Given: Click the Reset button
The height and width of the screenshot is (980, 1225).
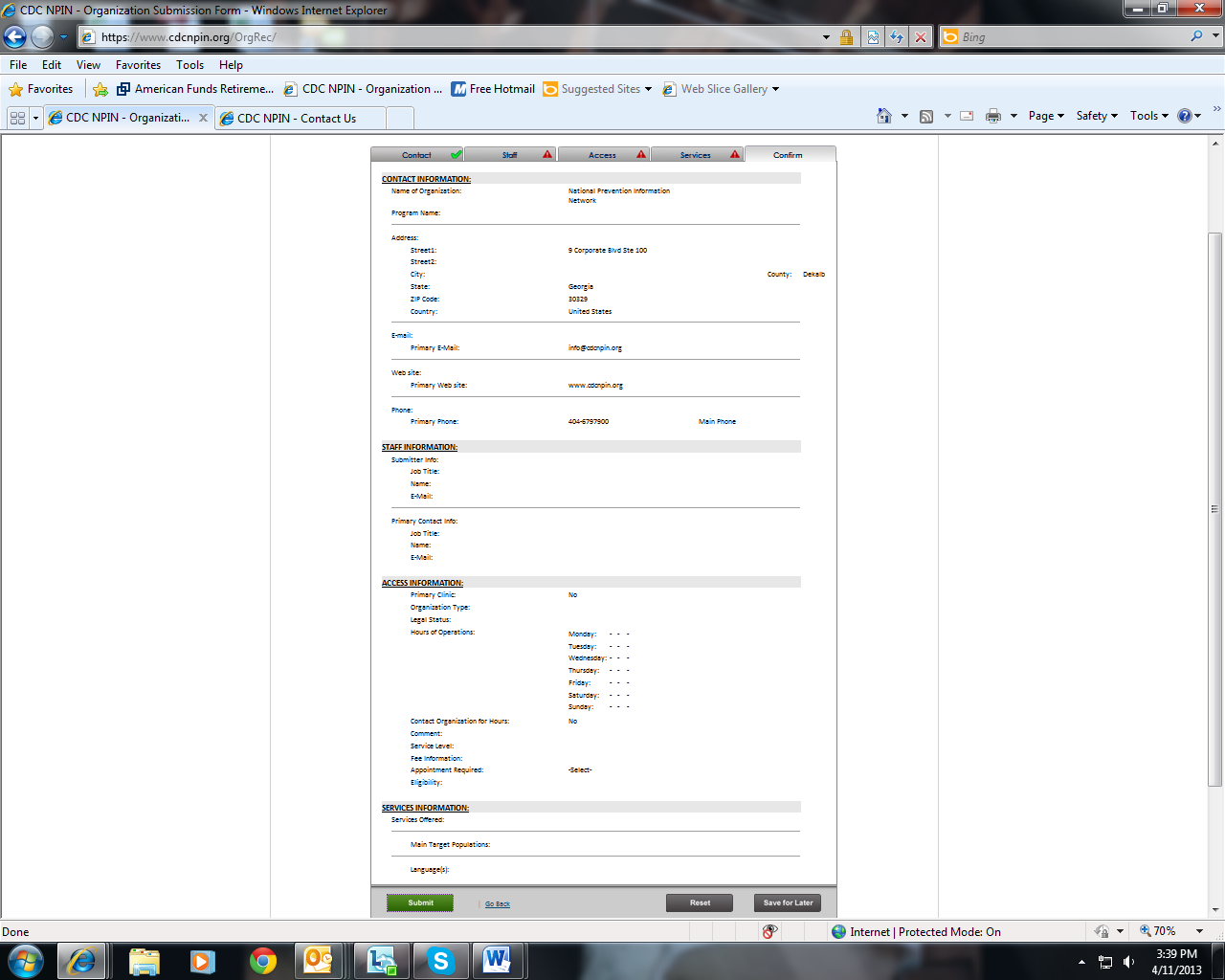Looking at the screenshot, I should tap(700, 902).
